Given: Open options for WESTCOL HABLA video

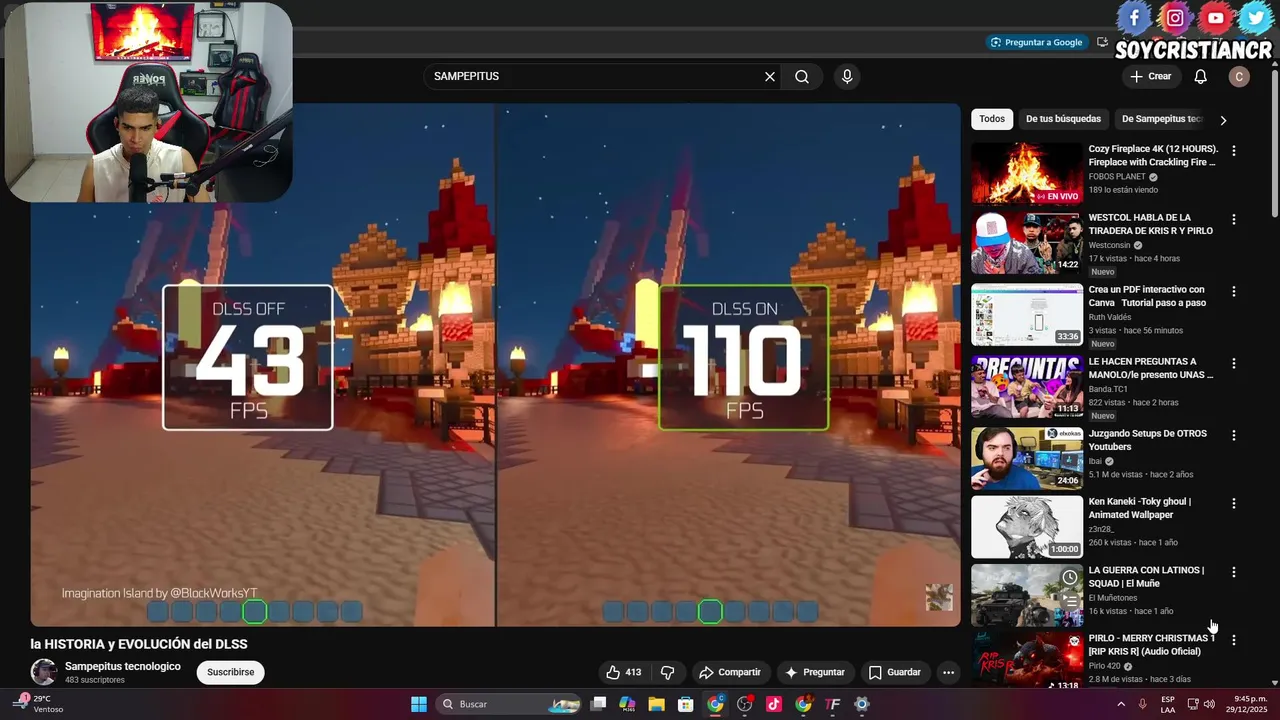Looking at the screenshot, I should (x=1233, y=219).
